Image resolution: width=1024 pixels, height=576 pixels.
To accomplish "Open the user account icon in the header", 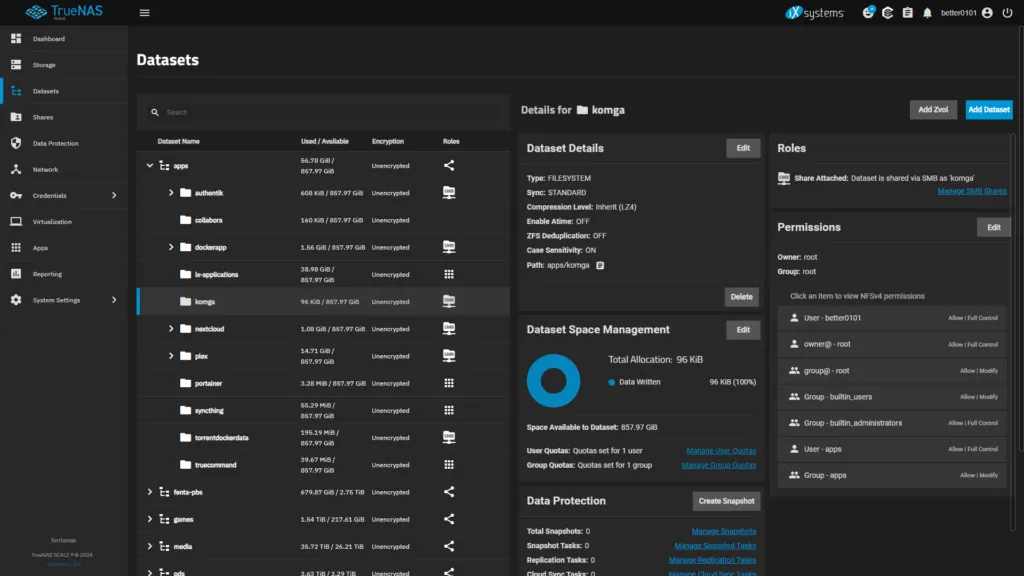I will pos(987,13).
